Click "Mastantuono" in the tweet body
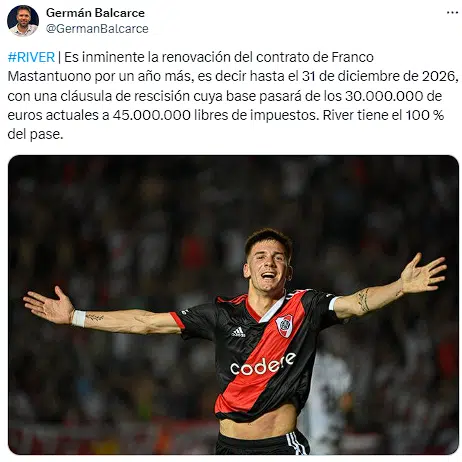 click(49, 77)
